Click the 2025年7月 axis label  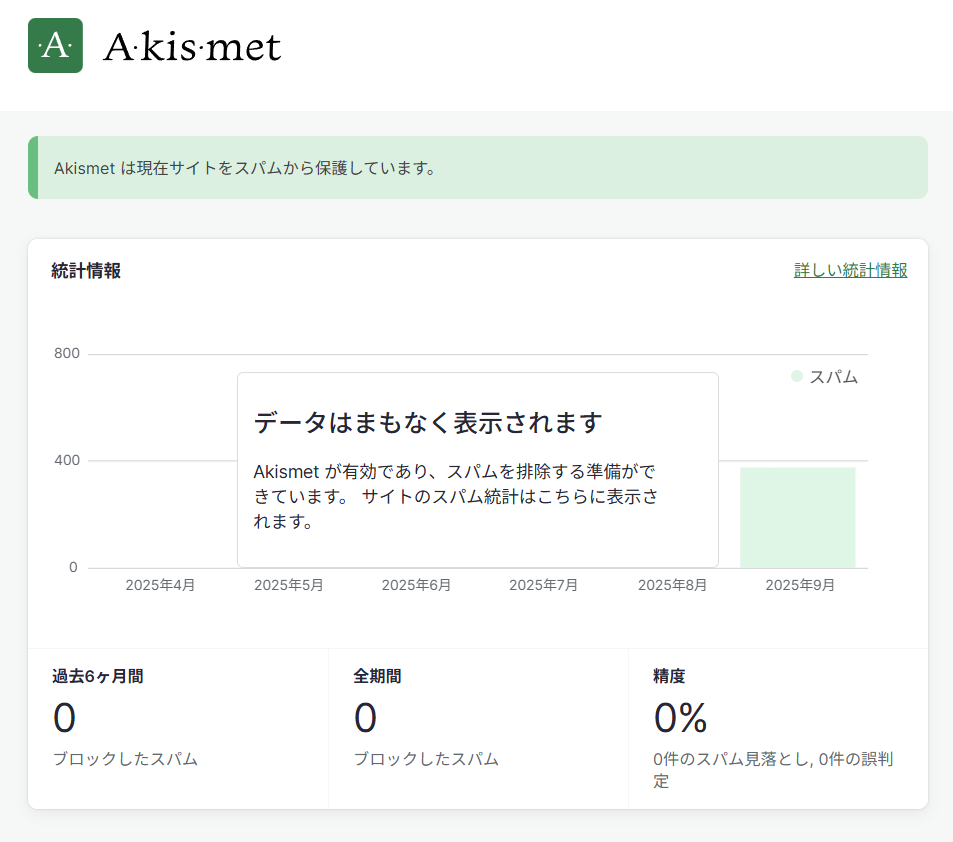[x=543, y=585]
